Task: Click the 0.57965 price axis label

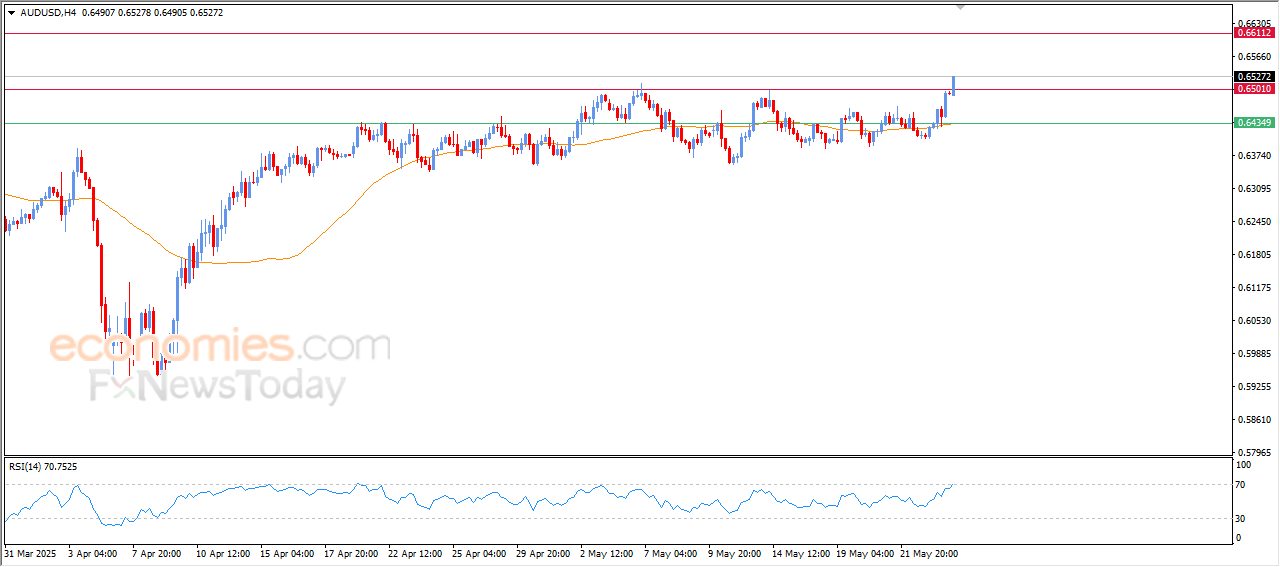Action: [1254, 453]
